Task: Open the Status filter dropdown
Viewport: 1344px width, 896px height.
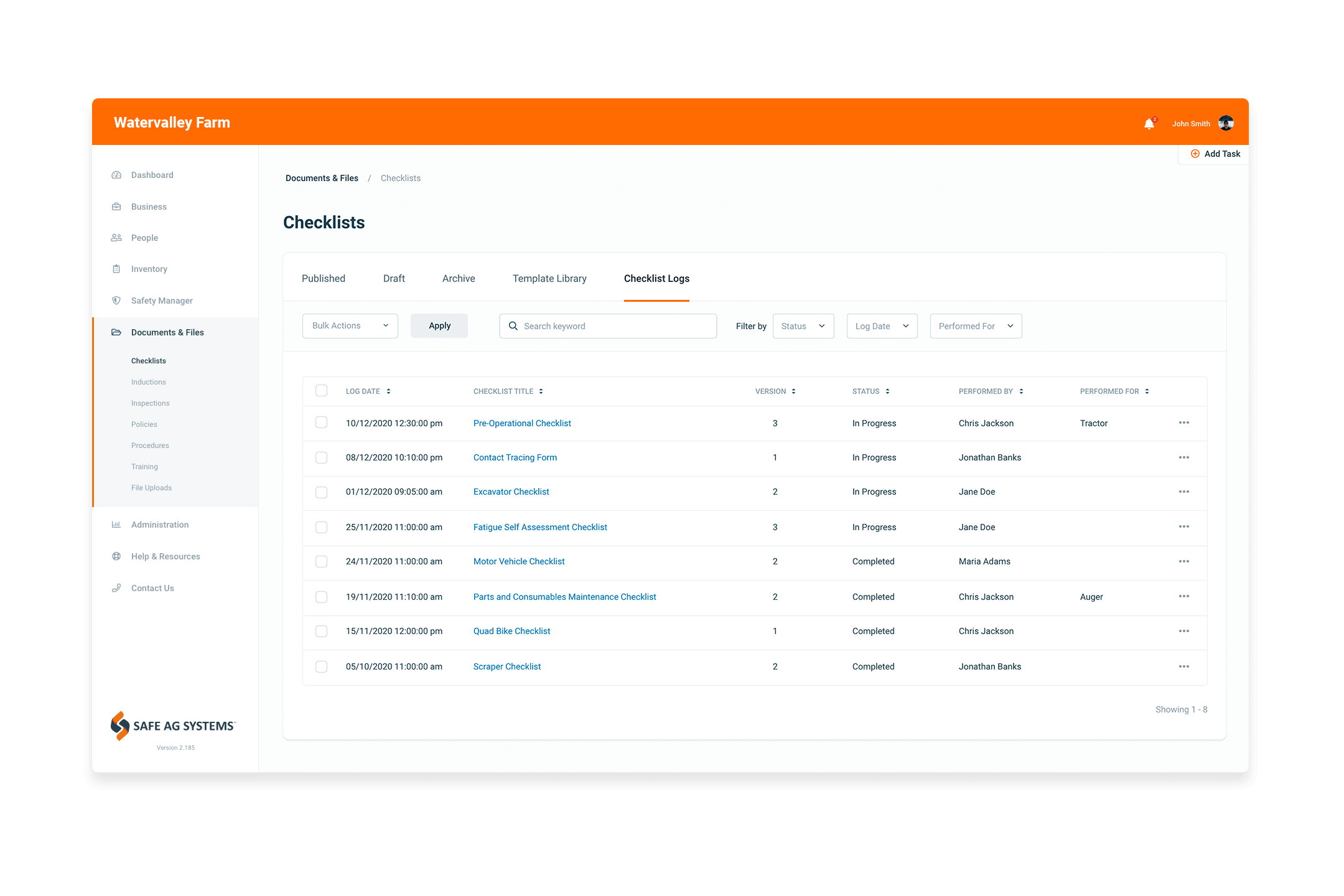Action: click(800, 325)
